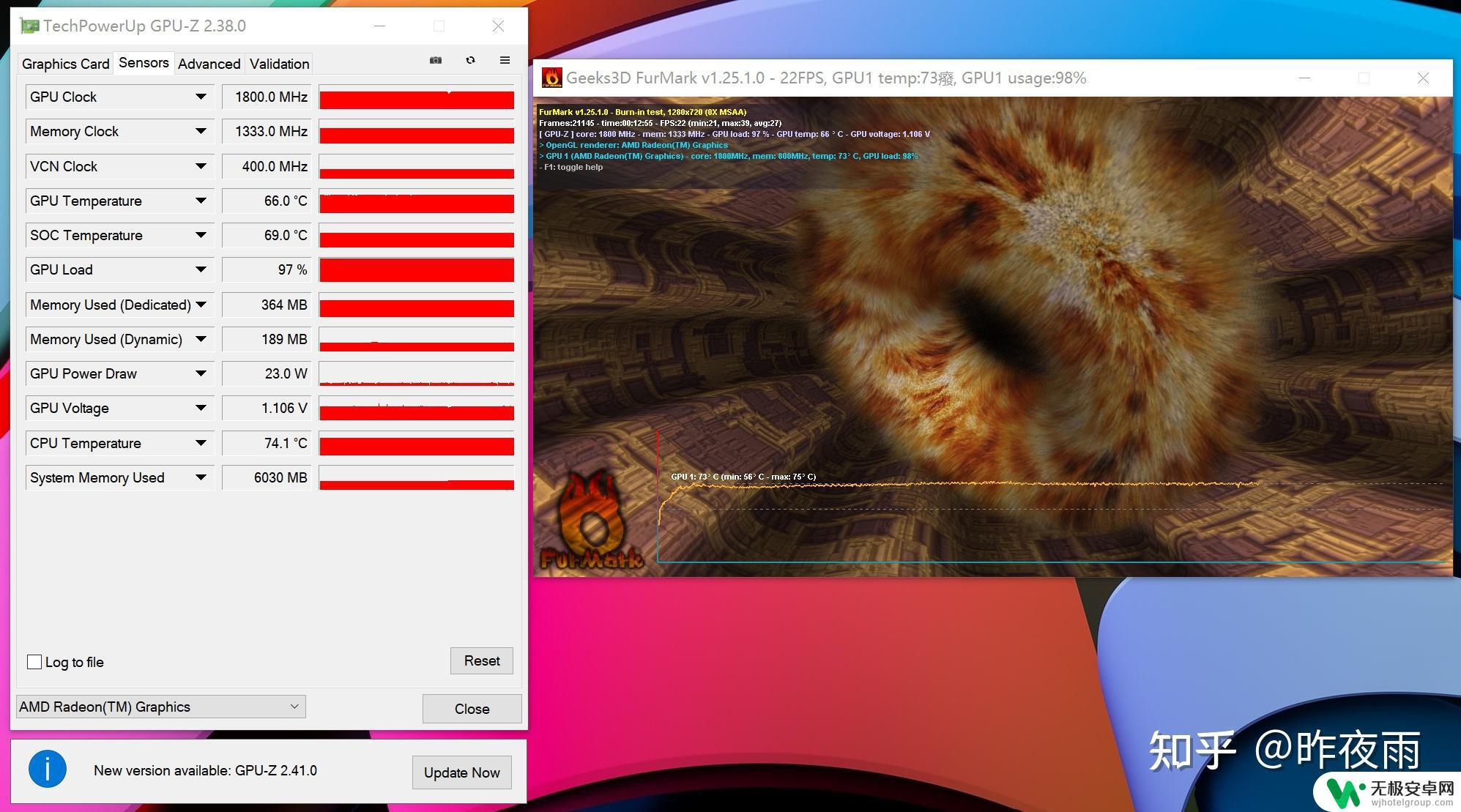
Task: Click the FurMark logo in render window
Action: click(592, 521)
